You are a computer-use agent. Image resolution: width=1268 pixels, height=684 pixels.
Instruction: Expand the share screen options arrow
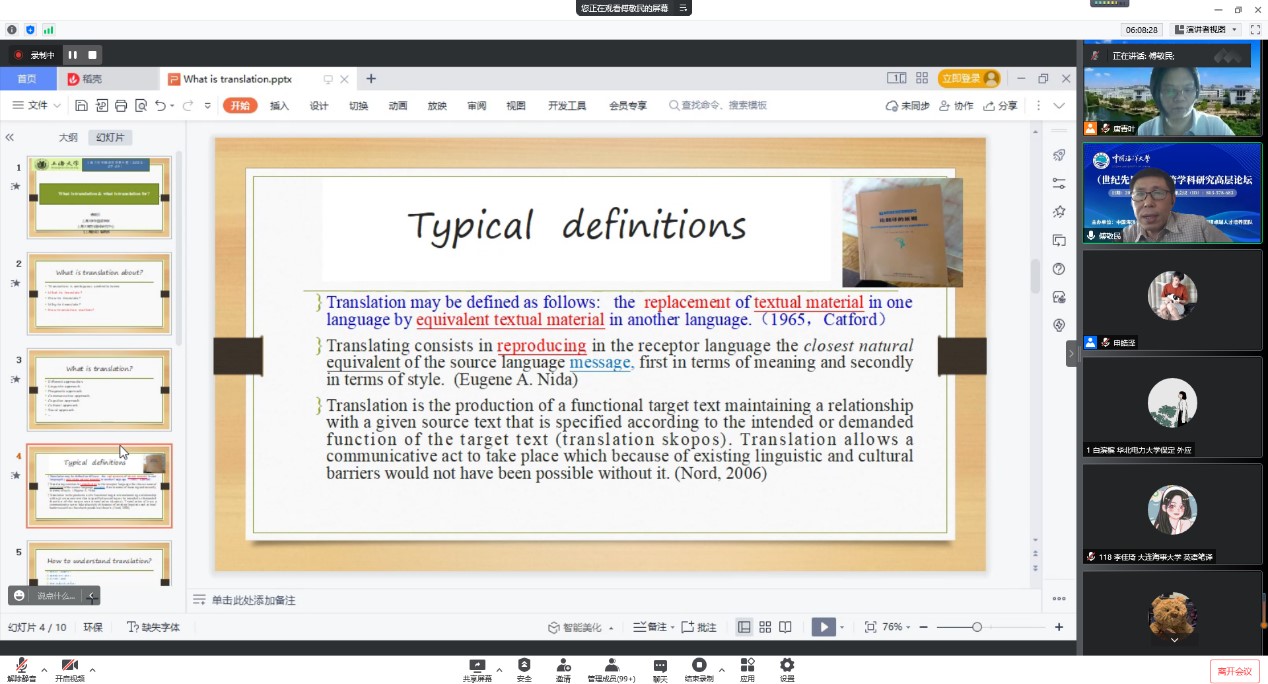pos(498,670)
